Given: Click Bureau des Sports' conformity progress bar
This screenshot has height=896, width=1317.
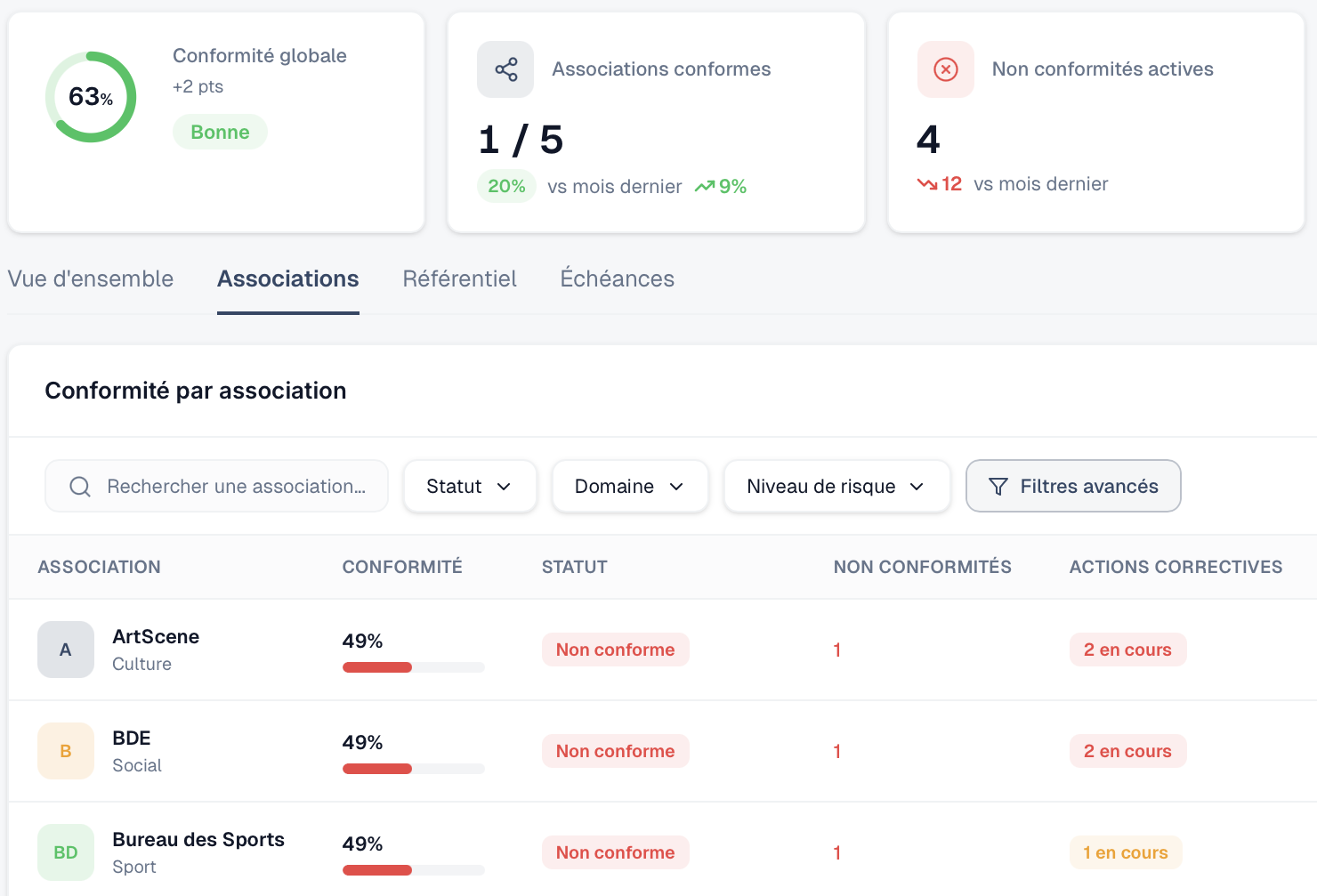Looking at the screenshot, I should 414,870.
